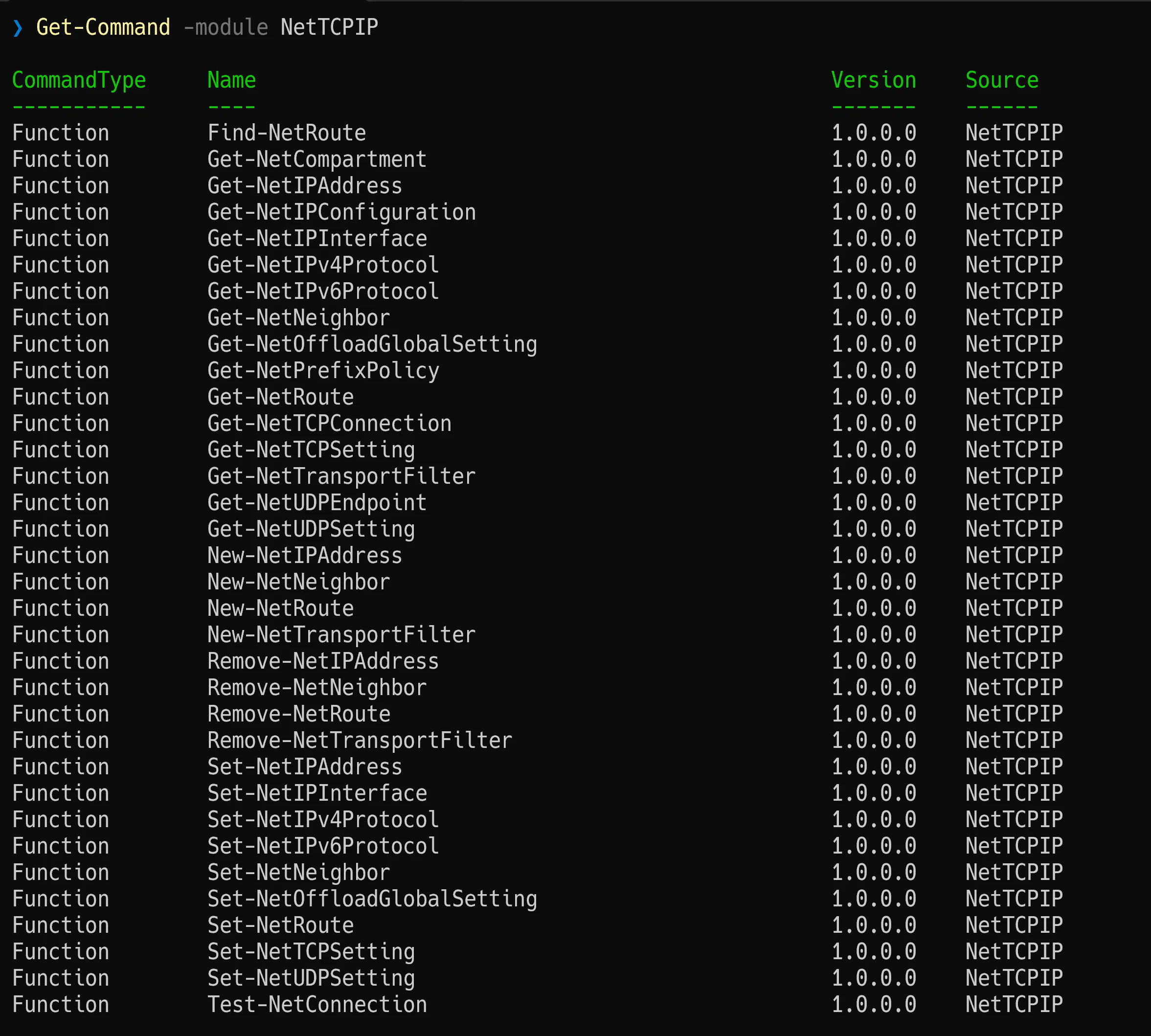1151x1036 pixels.
Task: Select the Find-NetRoute function name
Action: (287, 133)
